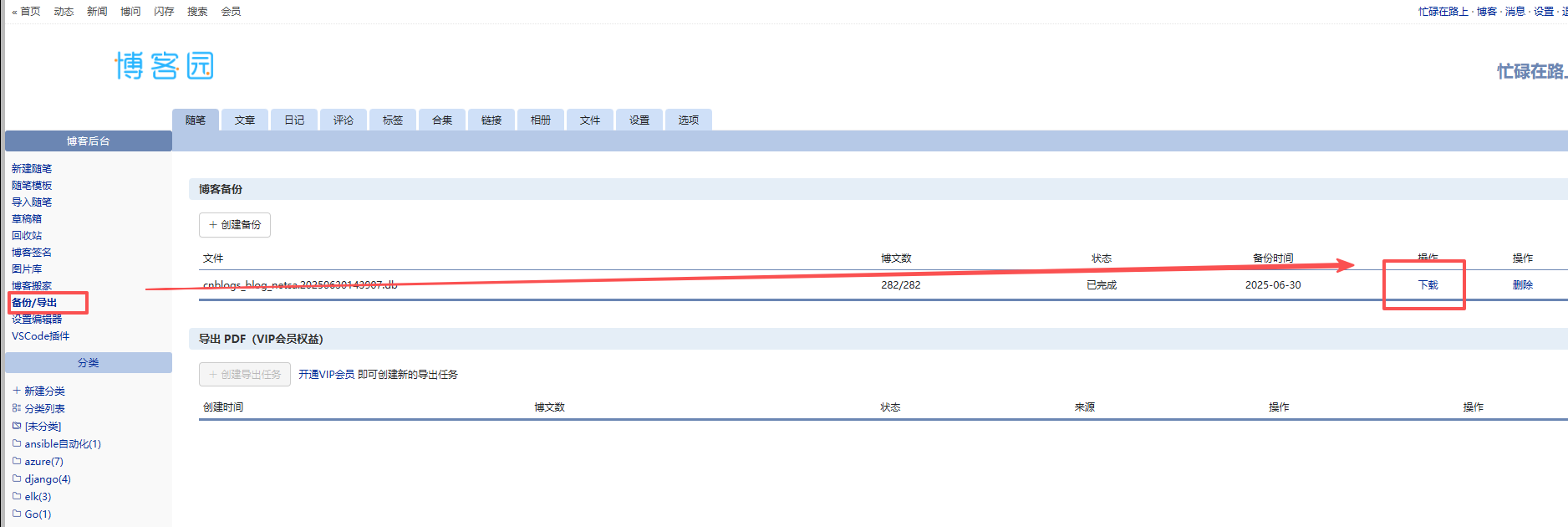Image resolution: width=1568 pixels, height=527 pixels.
Task: Click the elk category folder icon
Action: tap(17, 496)
